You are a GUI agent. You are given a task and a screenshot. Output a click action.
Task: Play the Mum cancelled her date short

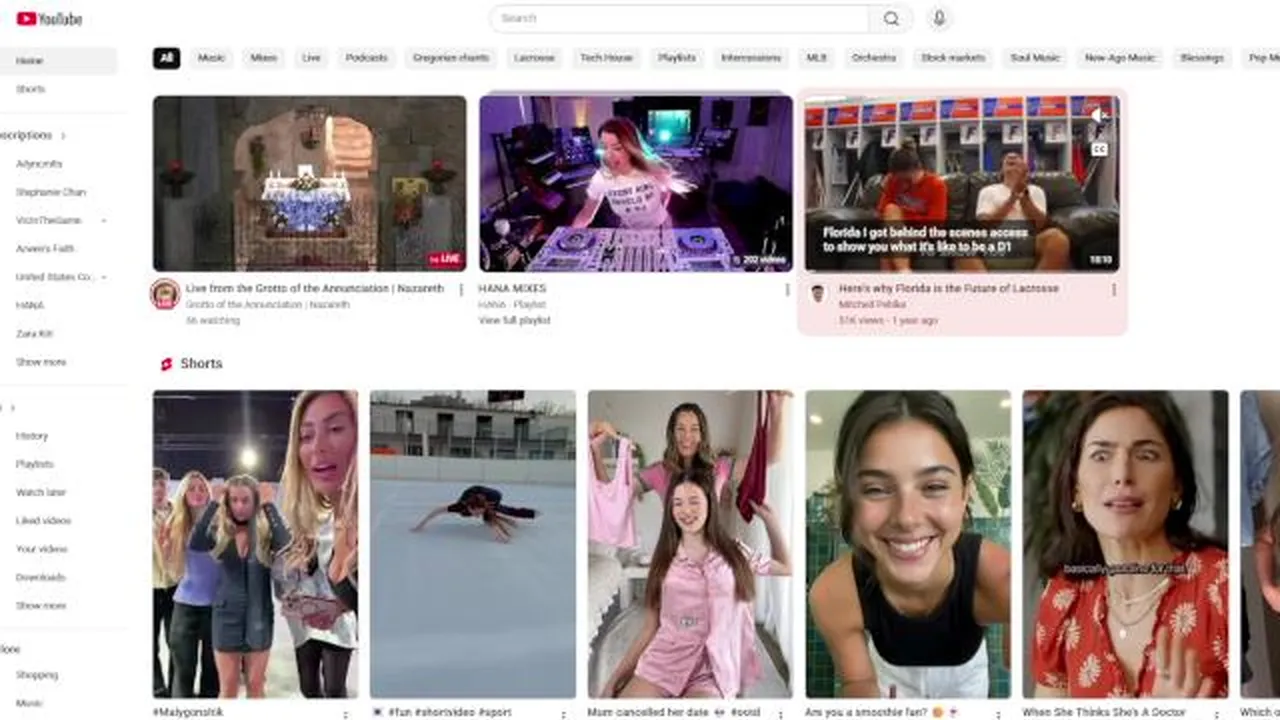(690, 544)
